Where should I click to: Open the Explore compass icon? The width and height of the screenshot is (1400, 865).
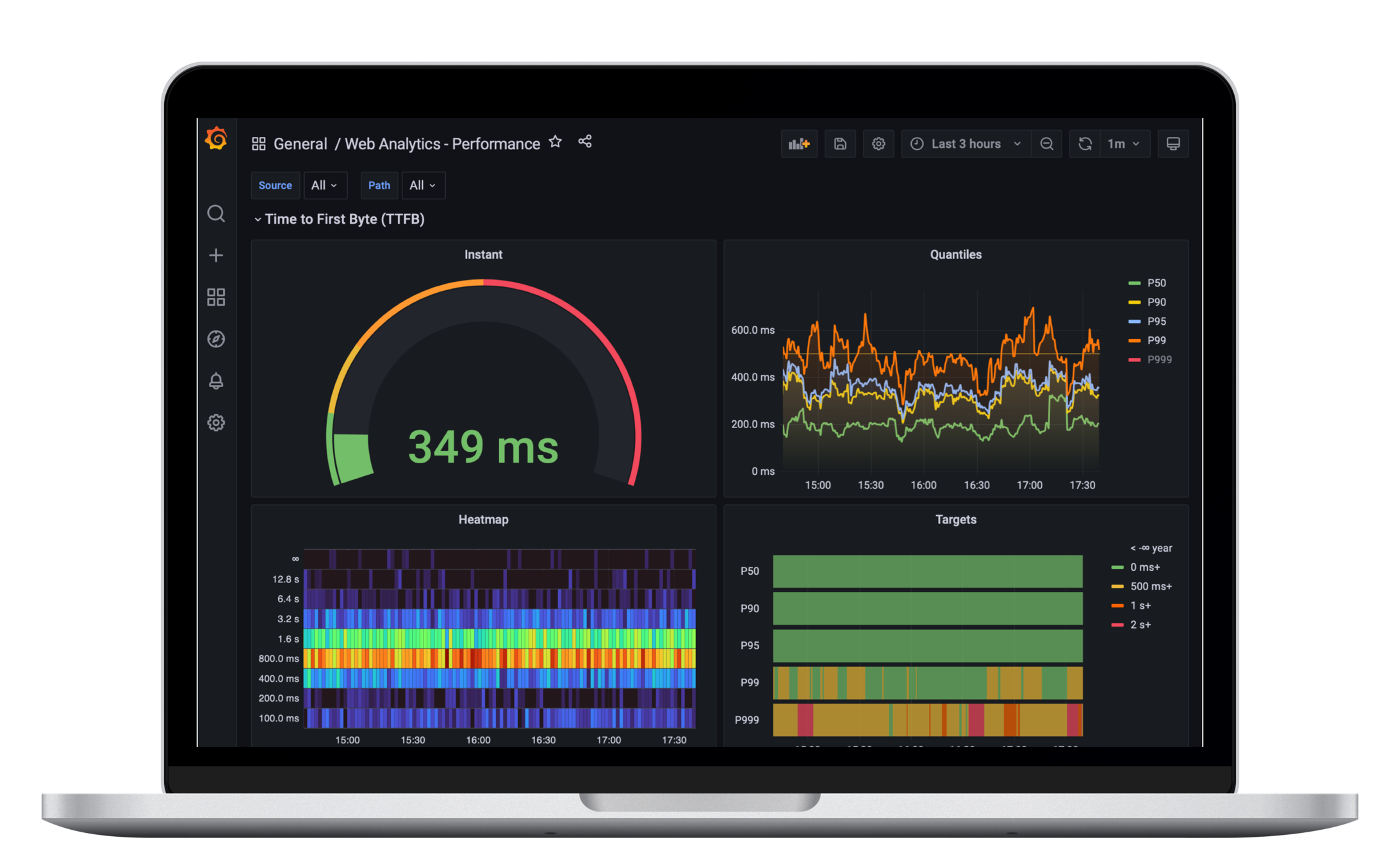(216, 339)
